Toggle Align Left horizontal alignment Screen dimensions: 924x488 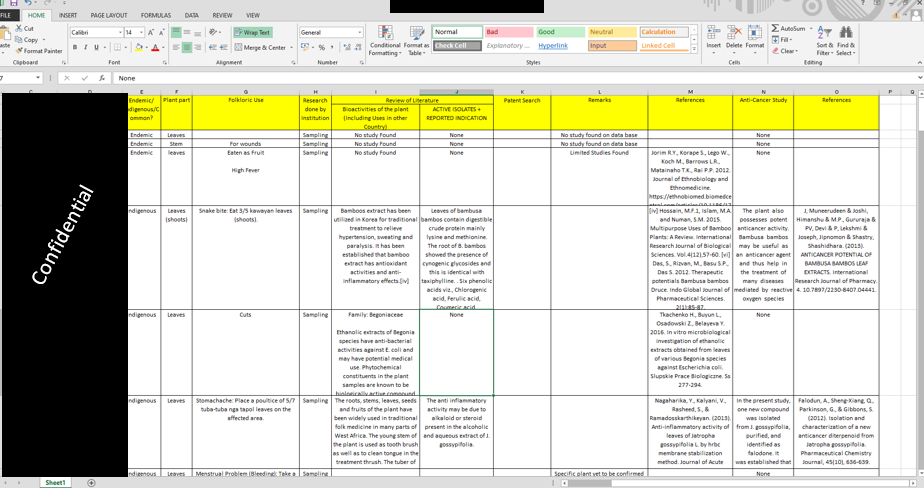click(176, 47)
